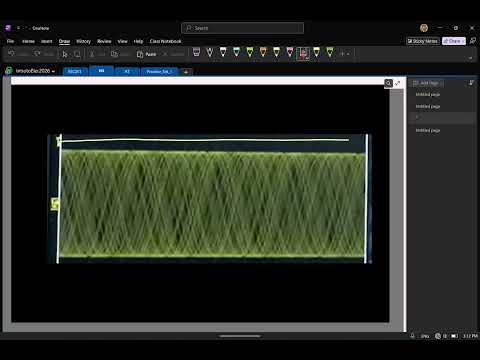Open the Class Notebook tab
480x360 pixels.
coord(165,41)
